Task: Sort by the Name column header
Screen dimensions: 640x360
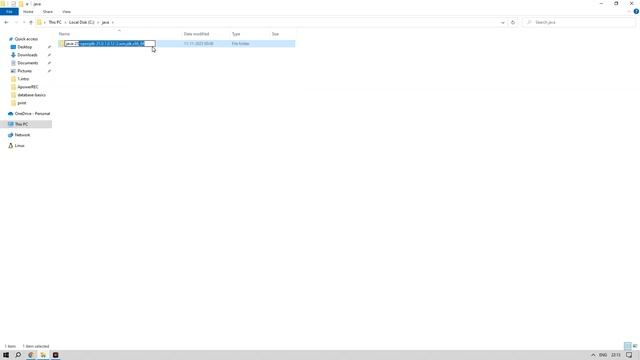Action: click(64, 34)
